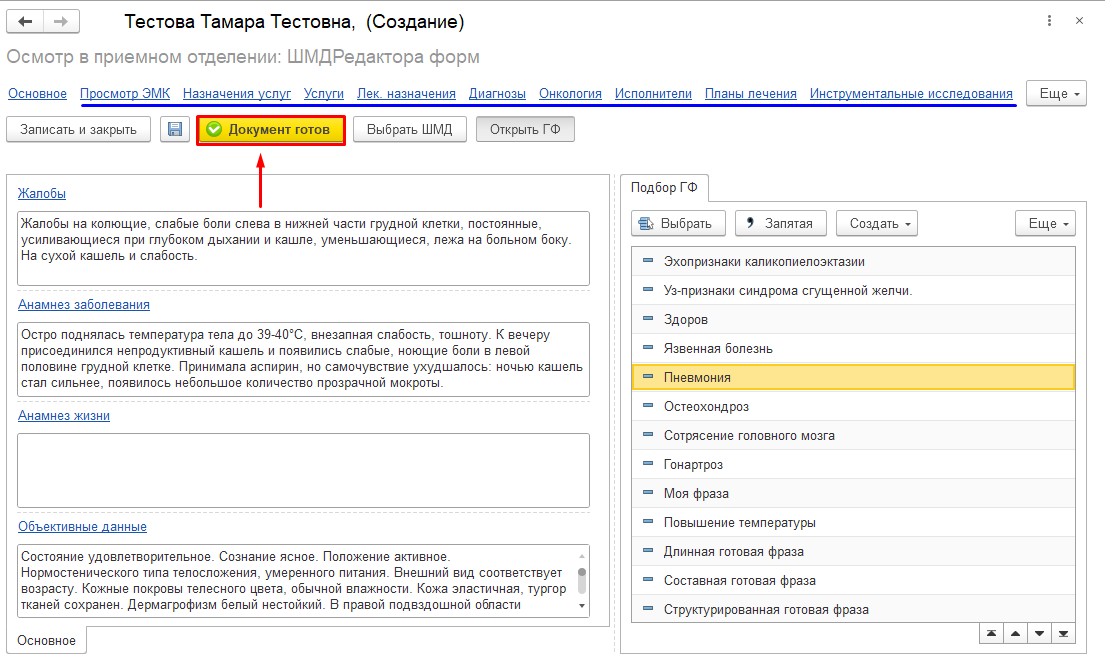Open the Еще dropdown in top navigation
The width and height of the screenshot is (1105, 660).
[x=1056, y=94]
